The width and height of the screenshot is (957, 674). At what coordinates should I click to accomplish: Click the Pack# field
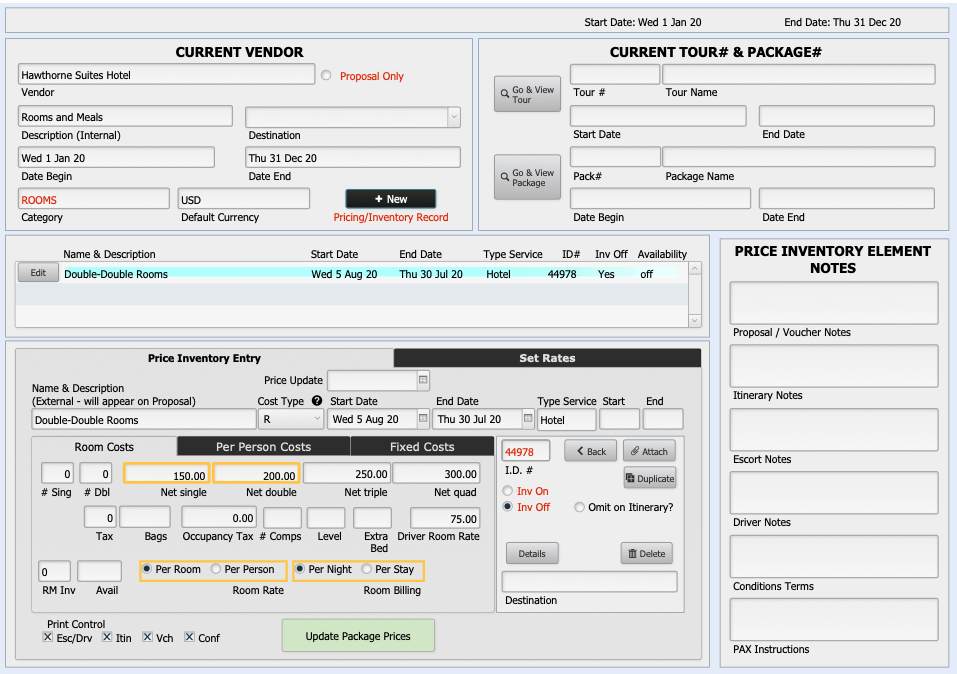click(615, 156)
